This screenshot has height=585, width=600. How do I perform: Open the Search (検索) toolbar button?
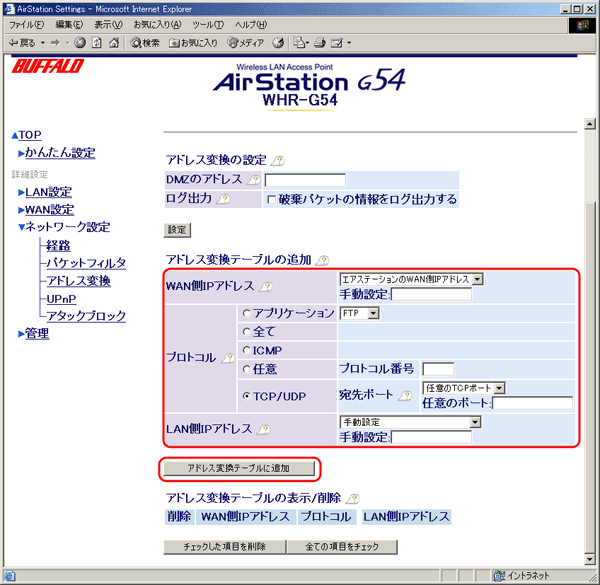[x=145, y=43]
